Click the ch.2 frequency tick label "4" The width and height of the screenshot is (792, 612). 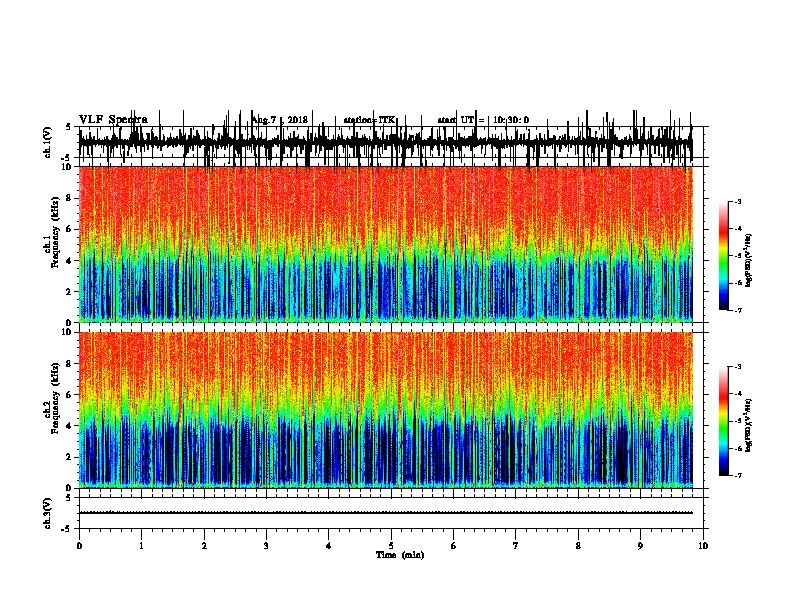(70, 426)
